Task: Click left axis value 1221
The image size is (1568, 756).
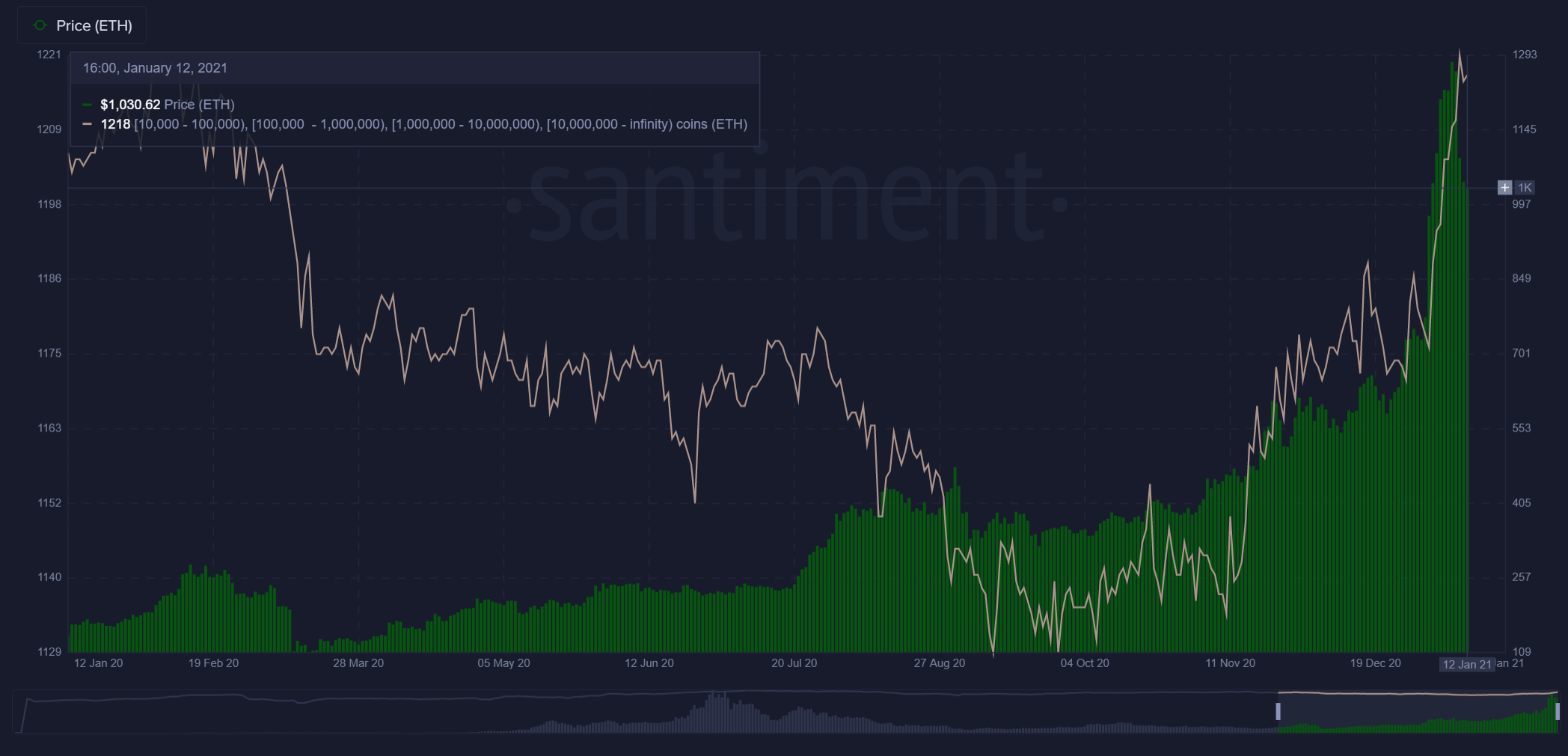Action: point(49,55)
